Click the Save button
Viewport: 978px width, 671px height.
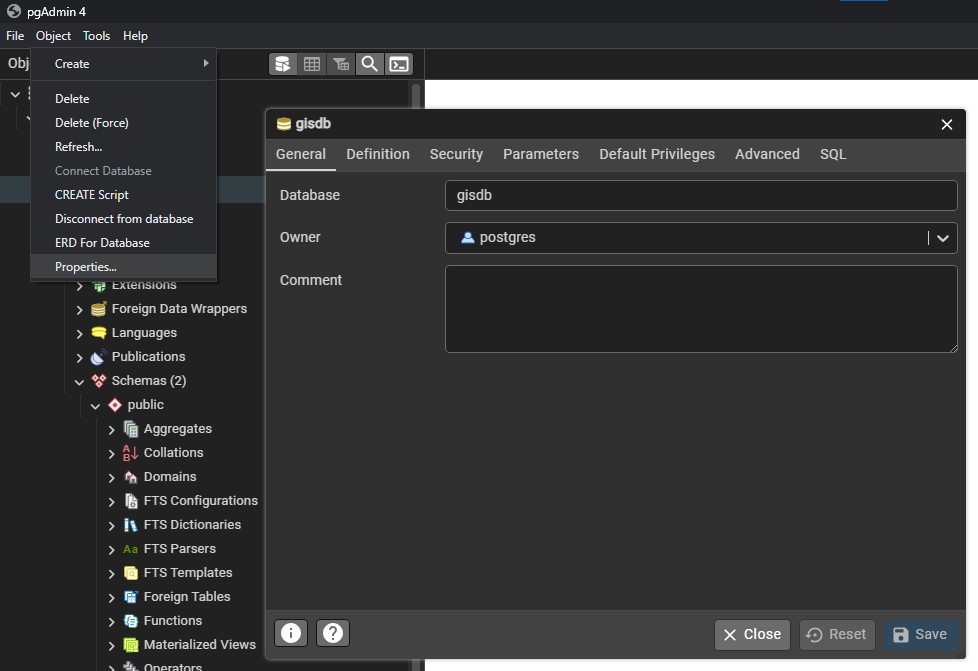click(x=921, y=634)
